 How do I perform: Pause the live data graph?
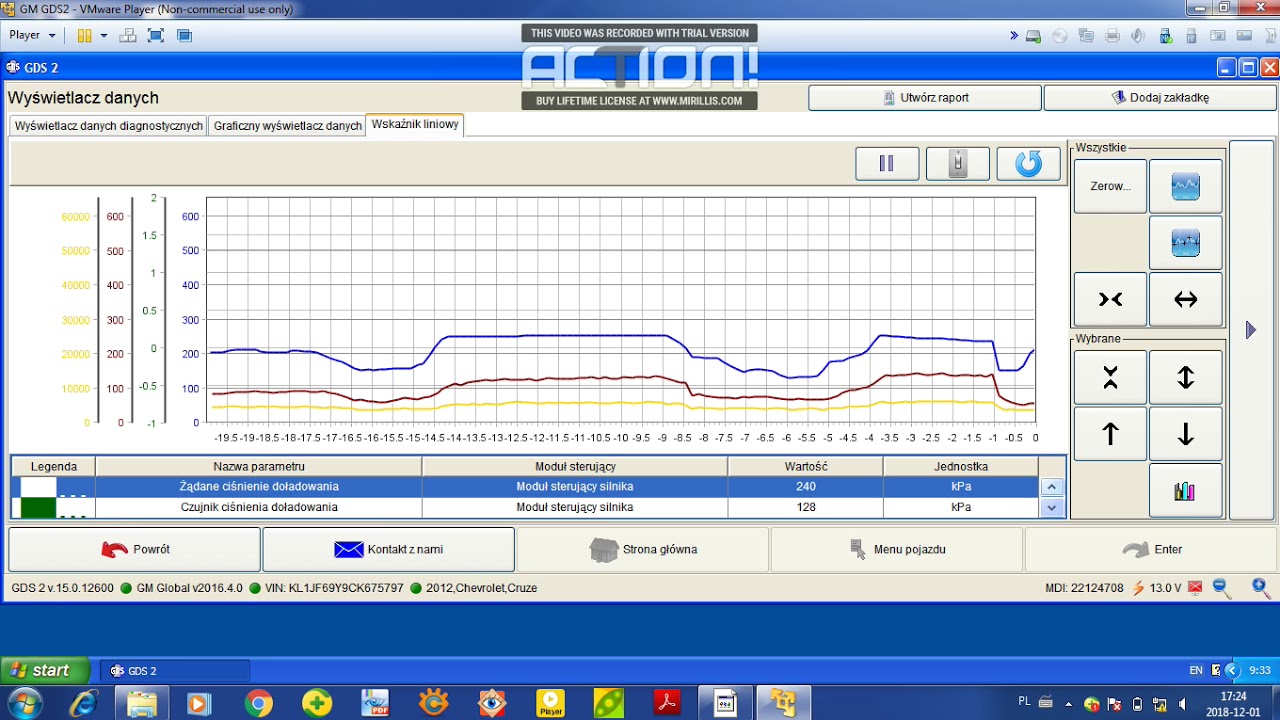[887, 164]
